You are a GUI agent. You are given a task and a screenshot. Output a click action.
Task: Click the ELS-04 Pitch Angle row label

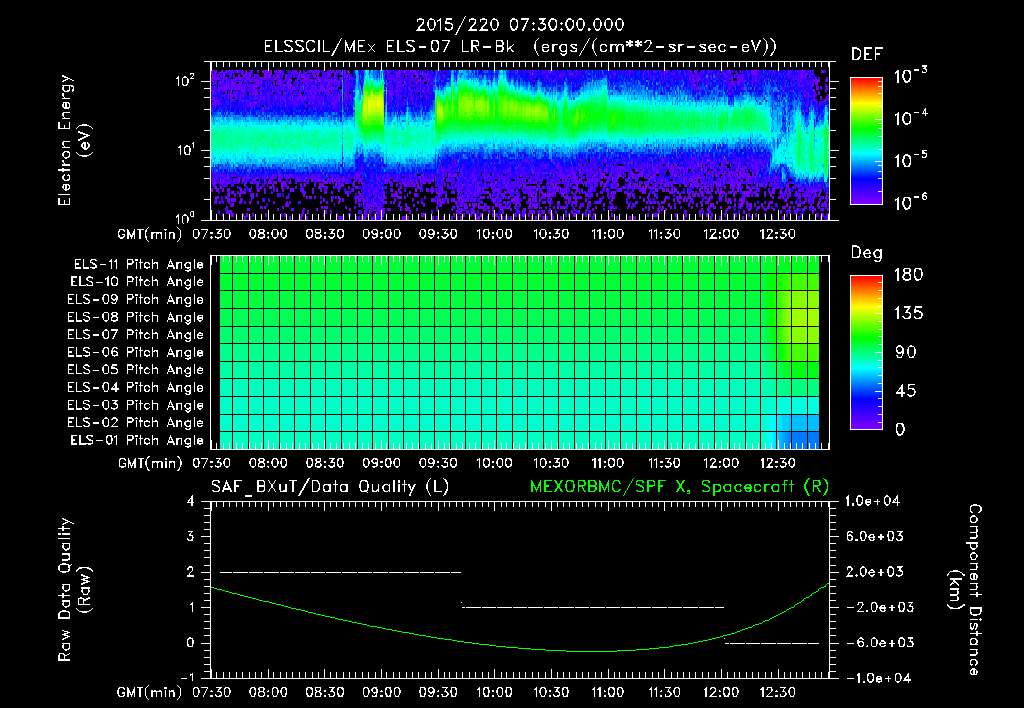point(136,388)
